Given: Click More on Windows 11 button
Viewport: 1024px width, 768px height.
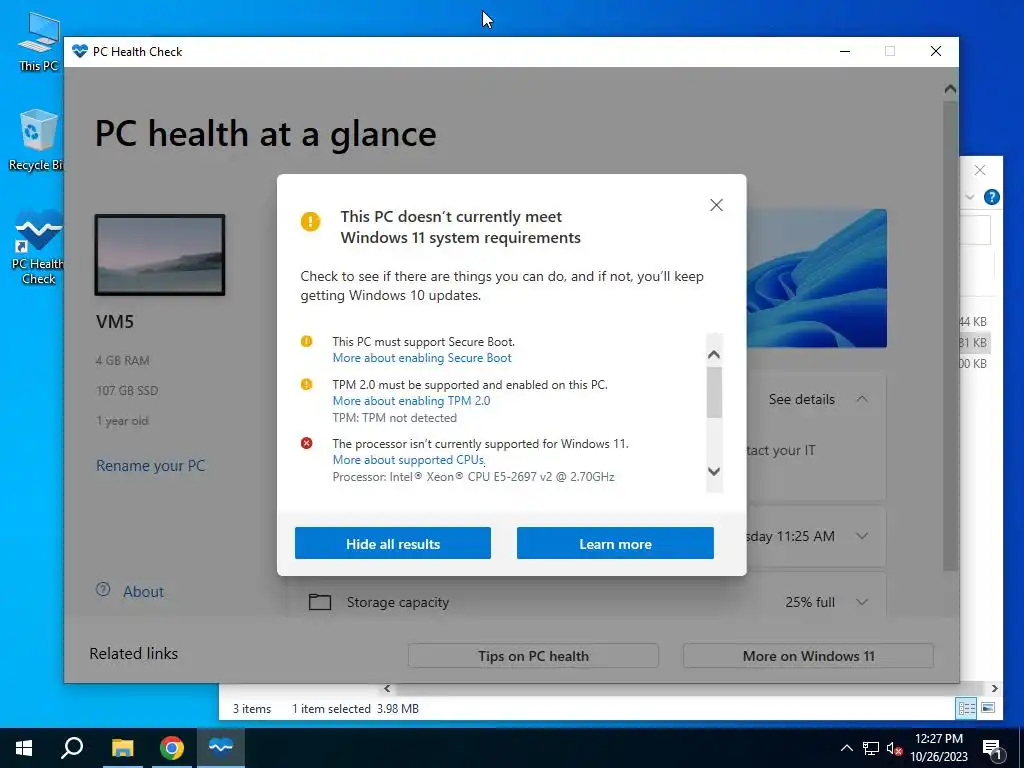Looking at the screenshot, I should point(808,656).
